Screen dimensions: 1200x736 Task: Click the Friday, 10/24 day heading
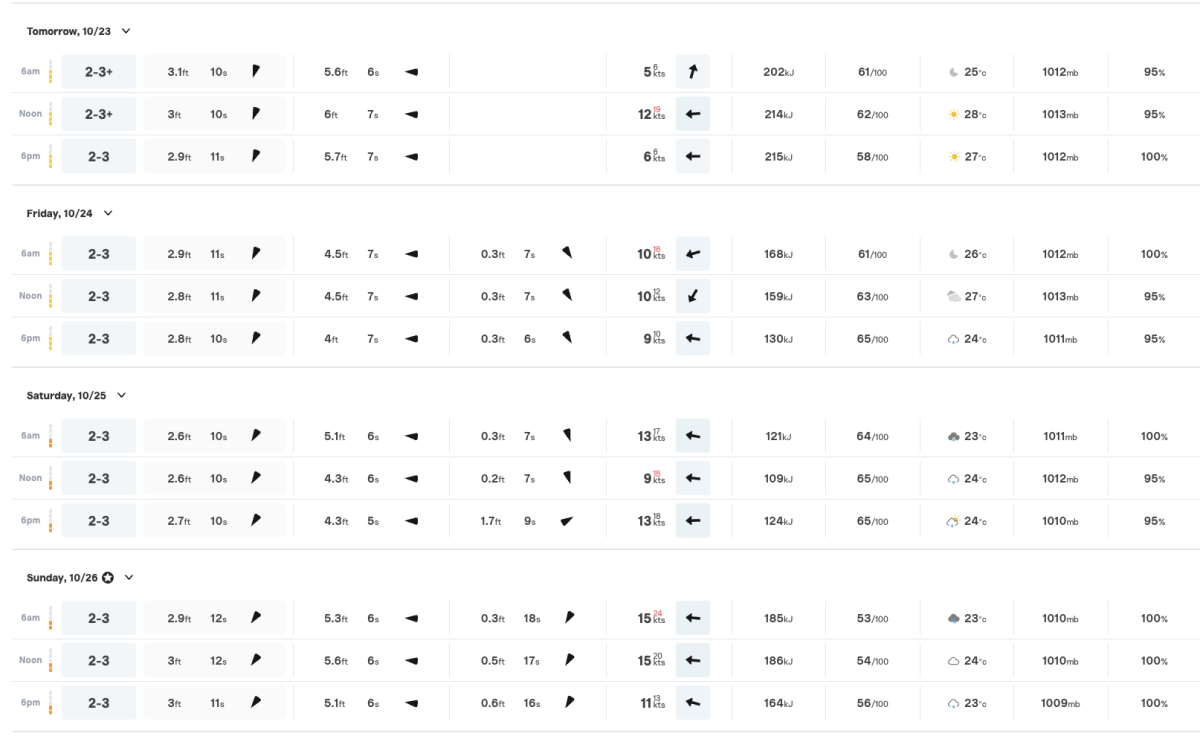62,213
